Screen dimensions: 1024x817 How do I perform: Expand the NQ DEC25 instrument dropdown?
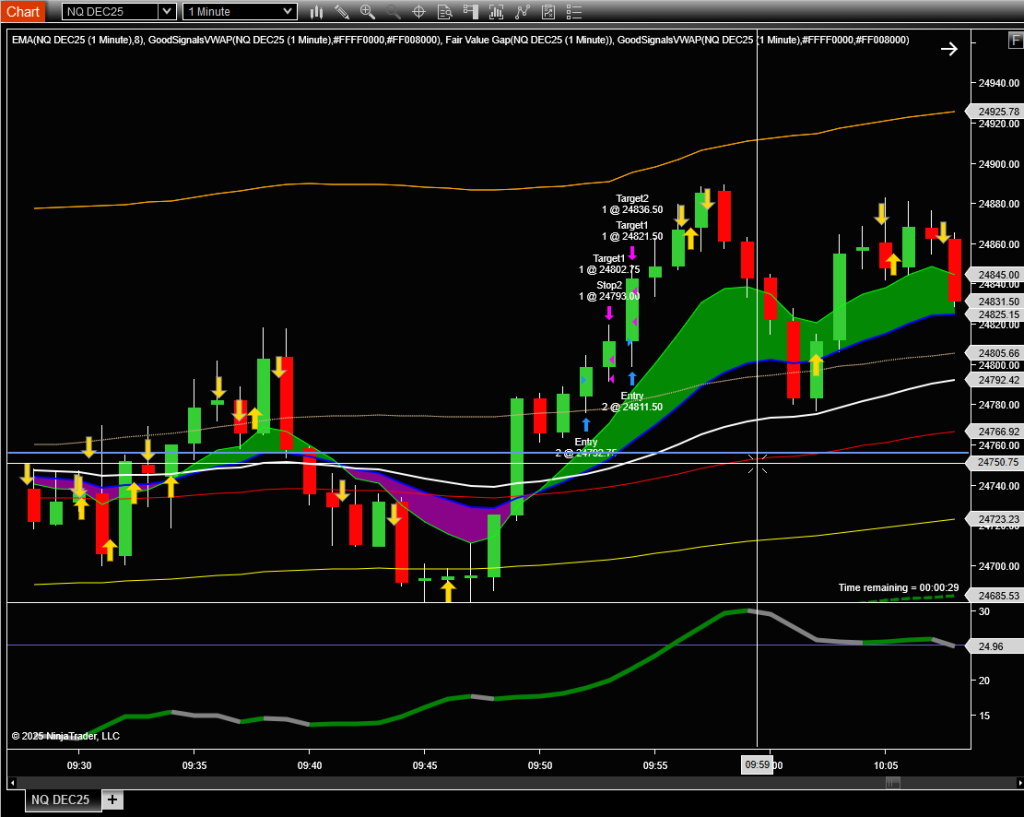[x=115, y=12]
